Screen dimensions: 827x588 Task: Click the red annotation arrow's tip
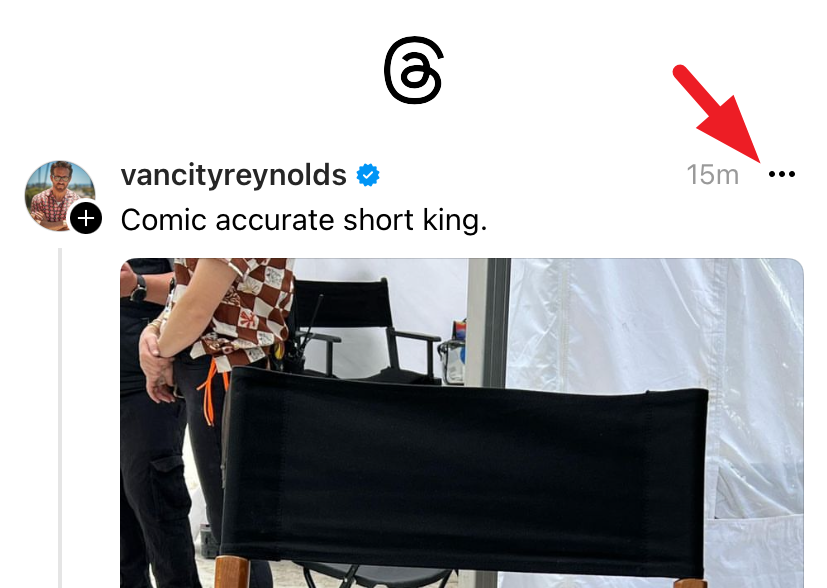click(x=758, y=160)
